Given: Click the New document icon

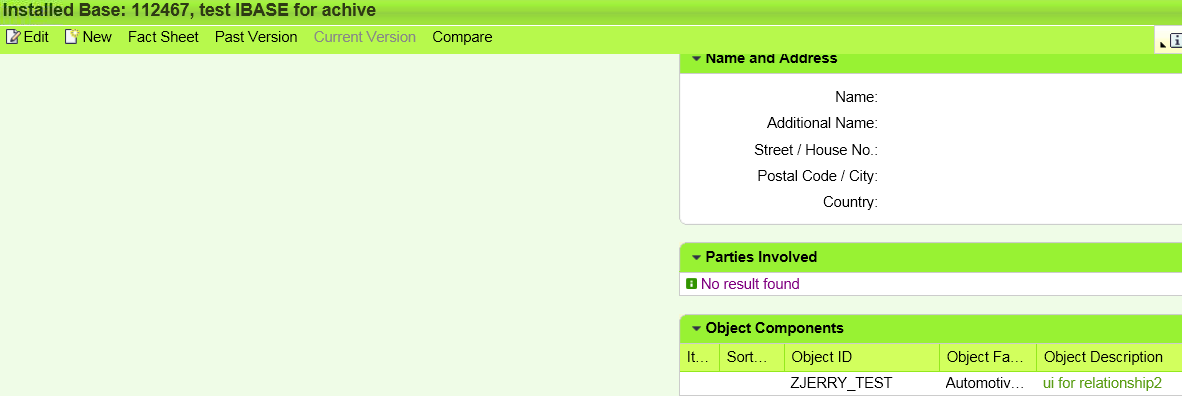Looking at the screenshot, I should [72, 37].
